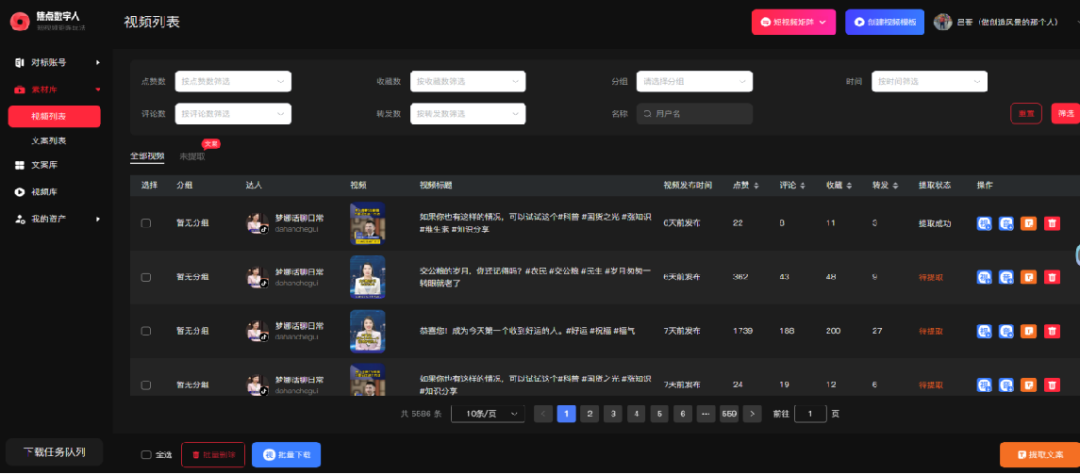Click the 待提取 status in 1739-likes row
The height and width of the screenshot is (474, 1080).
(x=931, y=331)
